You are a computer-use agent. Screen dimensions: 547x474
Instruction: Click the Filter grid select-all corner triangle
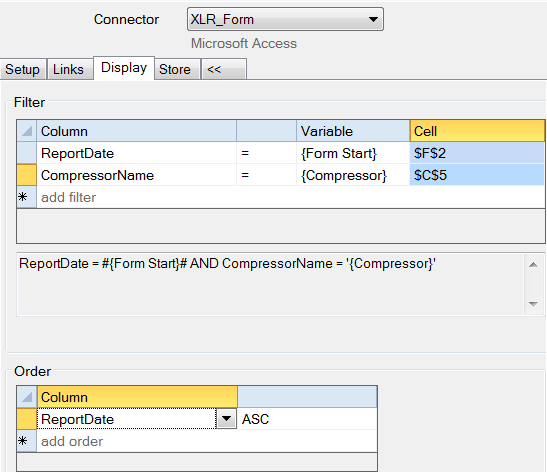(27, 131)
